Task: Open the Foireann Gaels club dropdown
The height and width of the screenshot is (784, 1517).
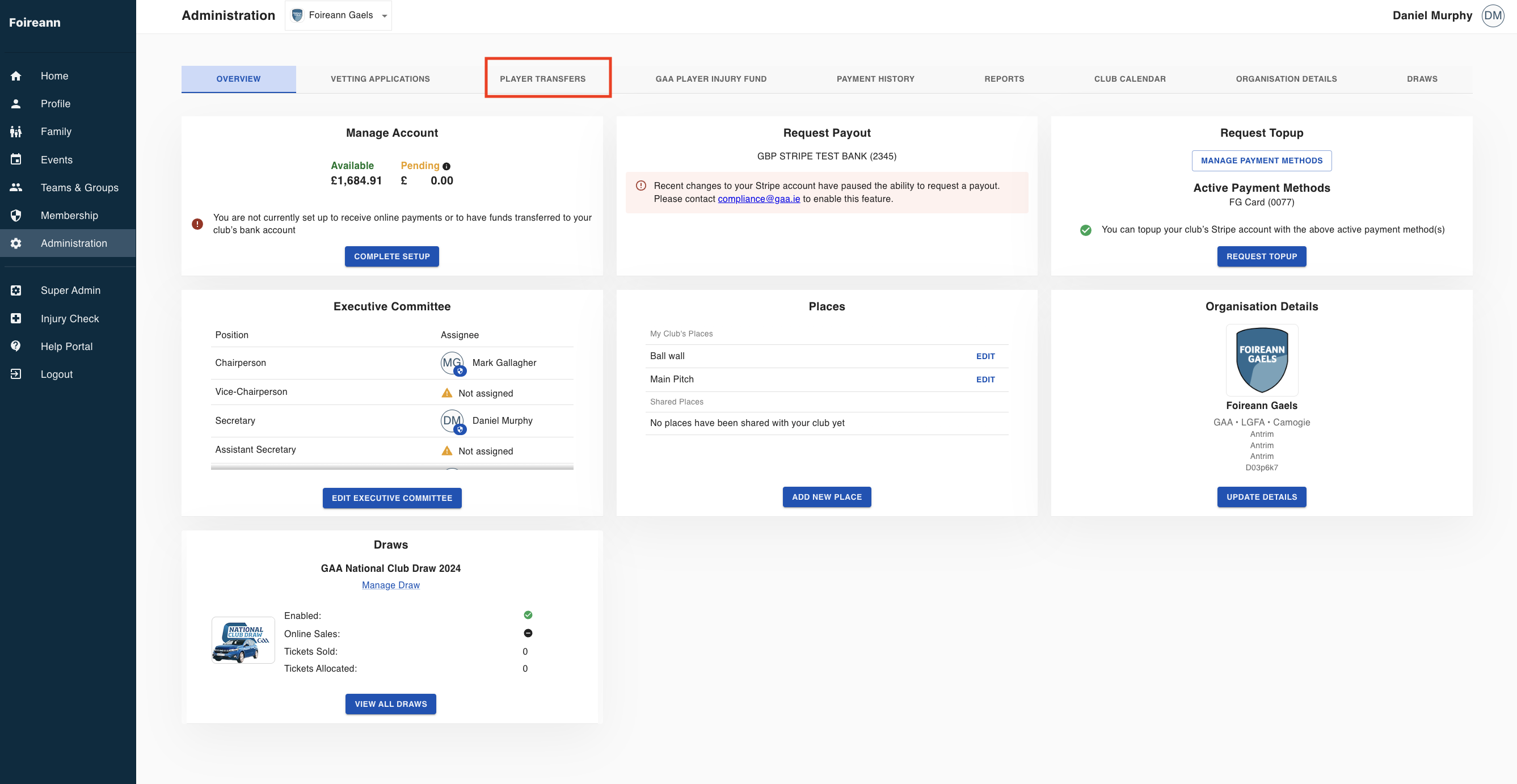Action: coord(339,15)
